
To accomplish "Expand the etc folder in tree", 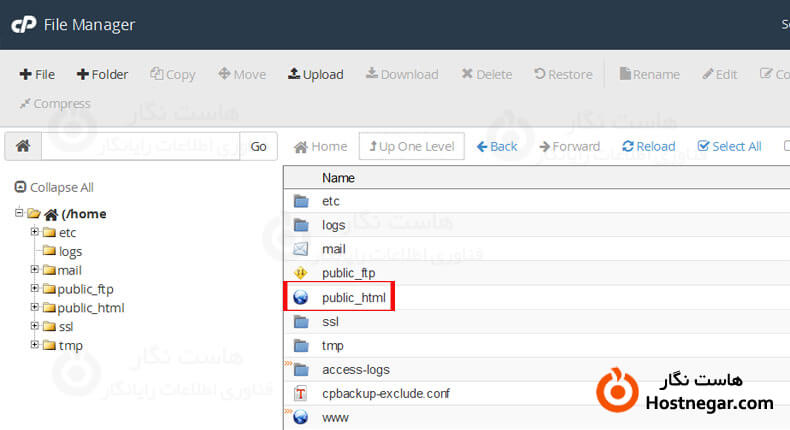I will (35, 232).
